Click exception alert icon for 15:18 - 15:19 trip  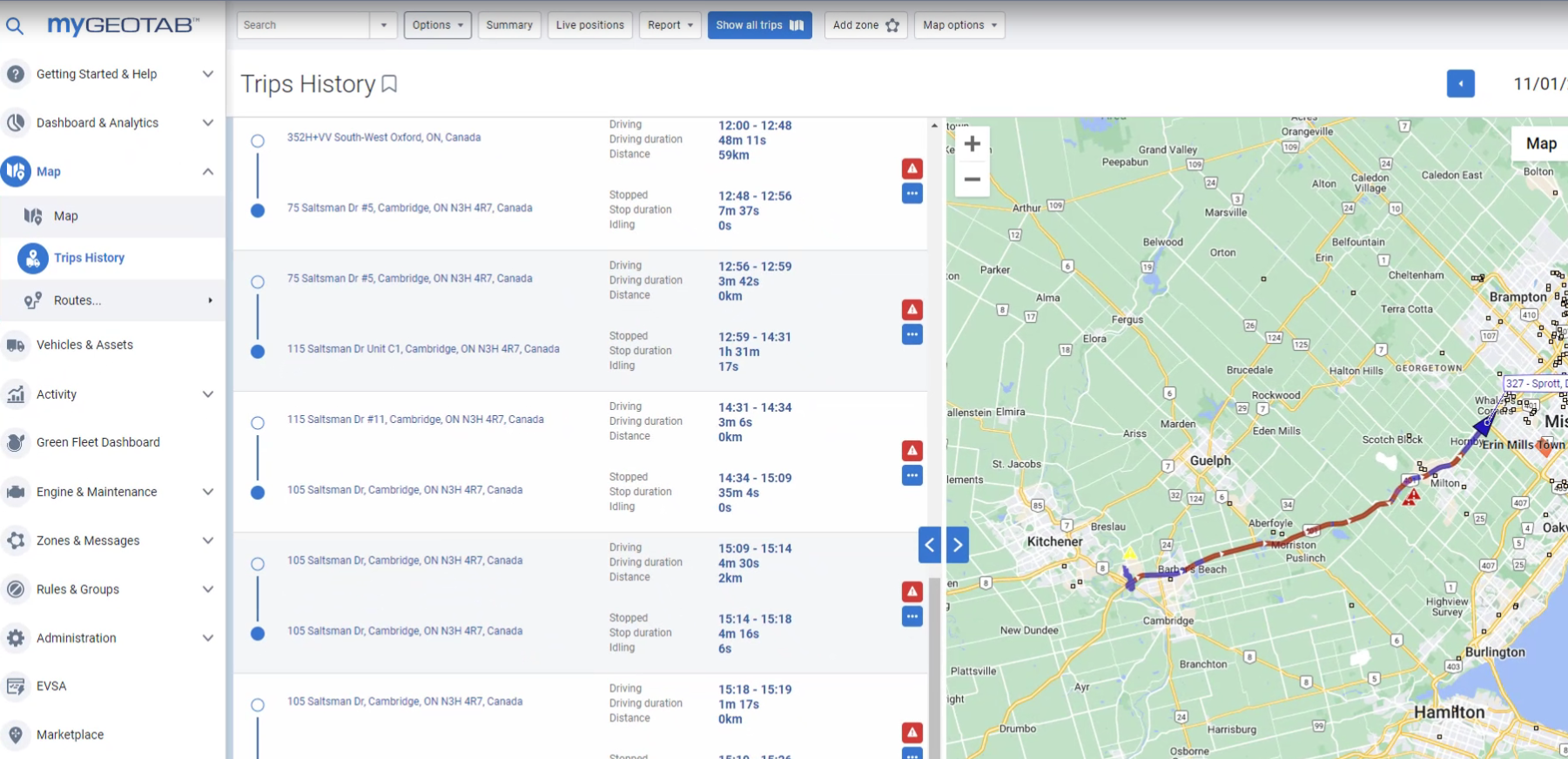pyautogui.click(x=912, y=733)
